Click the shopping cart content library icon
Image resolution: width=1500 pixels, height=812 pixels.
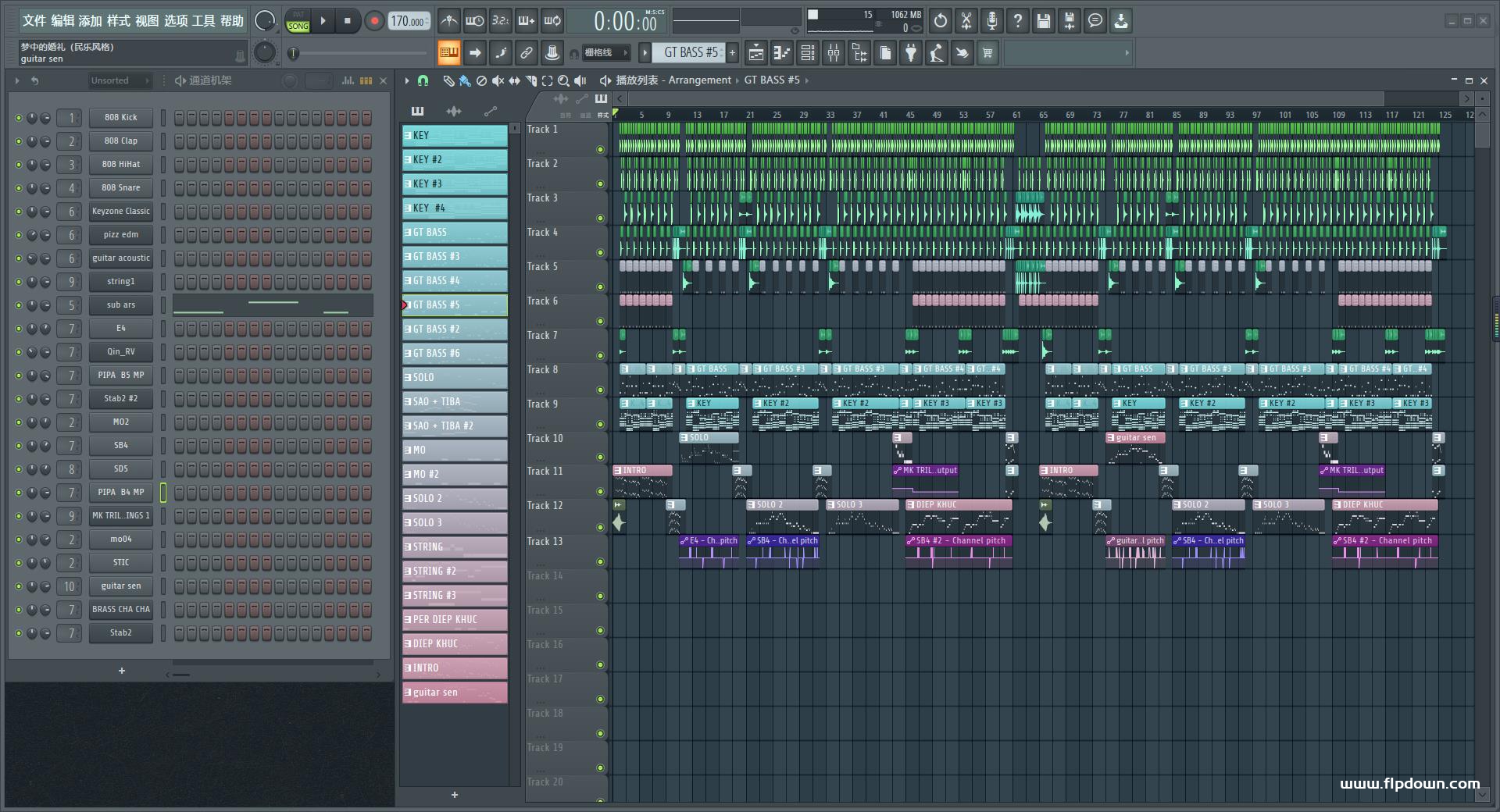988,53
